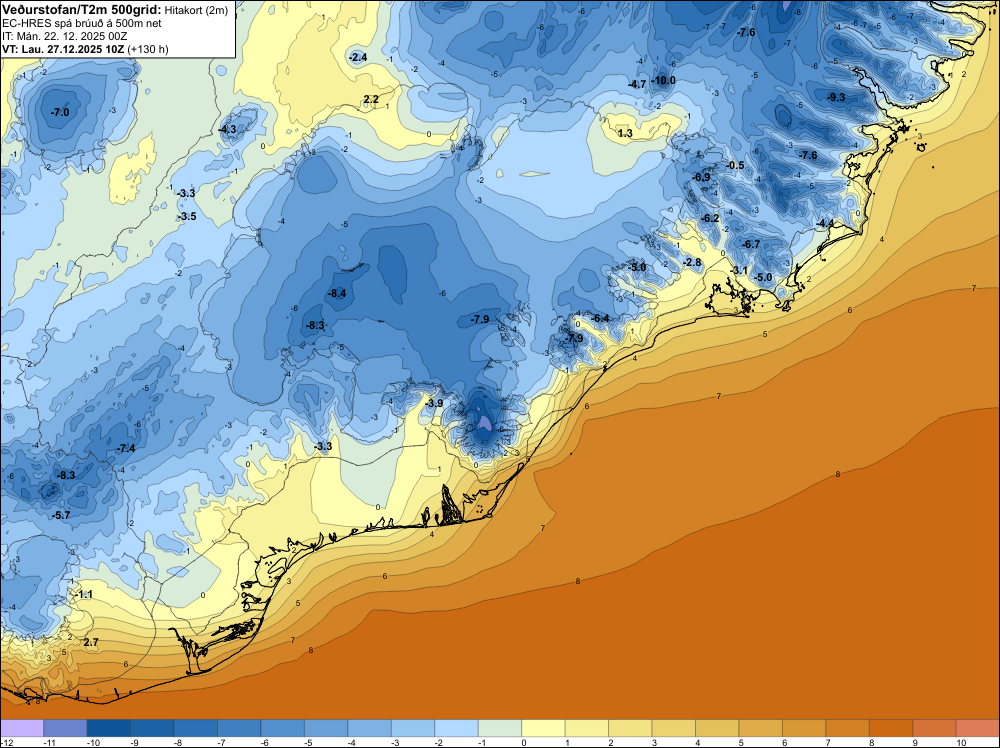Viewport: 1000px width, 748px height.
Task: Click the '-2.8' temperature label
Action: coord(692,262)
